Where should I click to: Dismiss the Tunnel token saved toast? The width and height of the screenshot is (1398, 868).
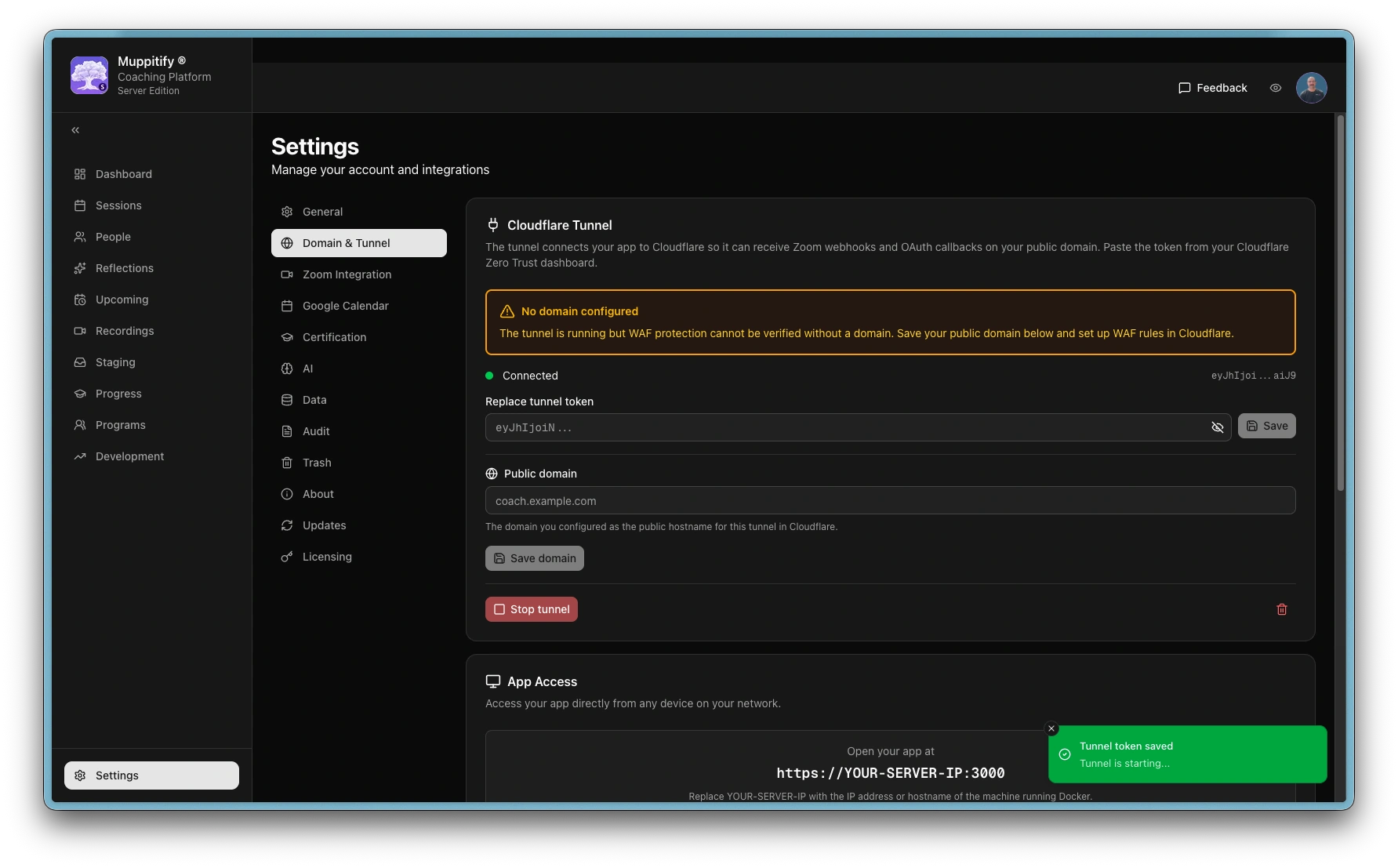tap(1051, 728)
